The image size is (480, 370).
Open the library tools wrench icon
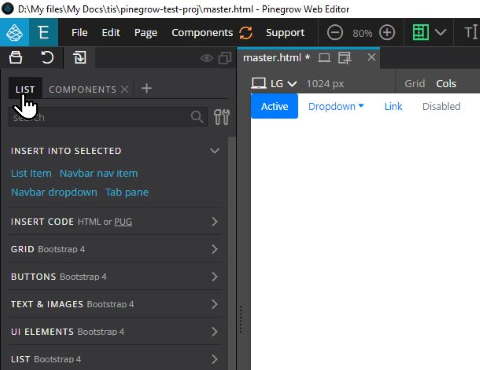pyautogui.click(x=222, y=117)
